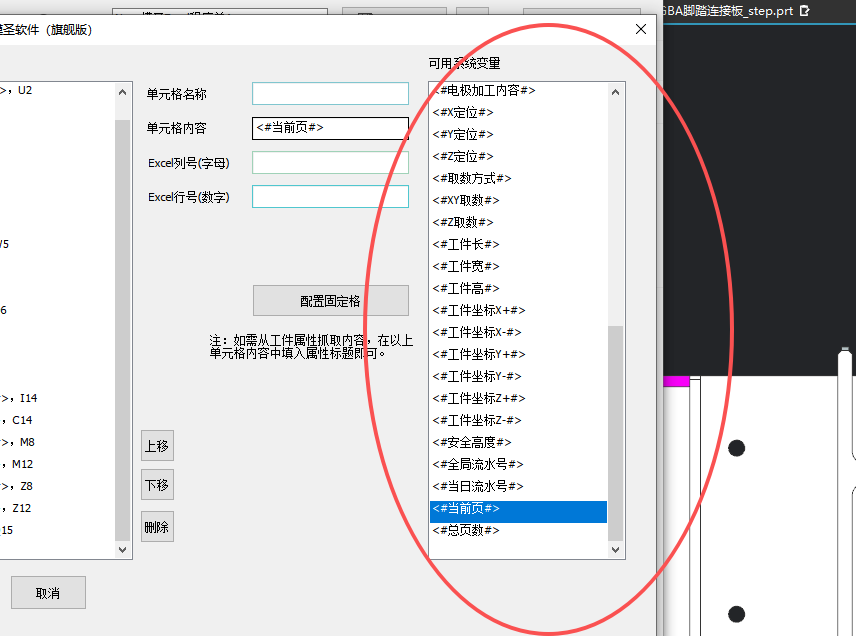
Task: Select the left list row ending U2
Action: [57, 90]
